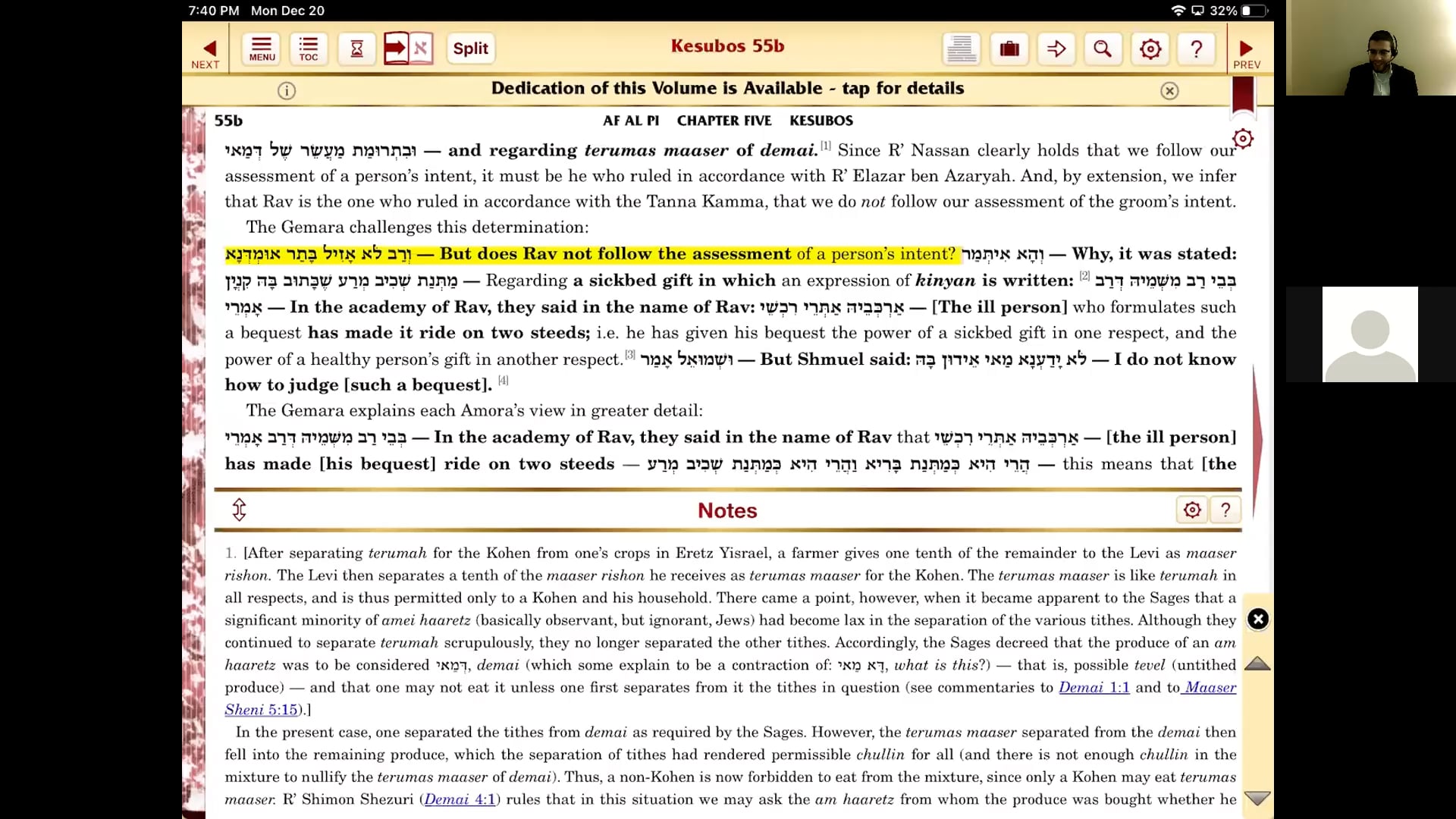Open search with the magnifier icon

coord(1103,49)
